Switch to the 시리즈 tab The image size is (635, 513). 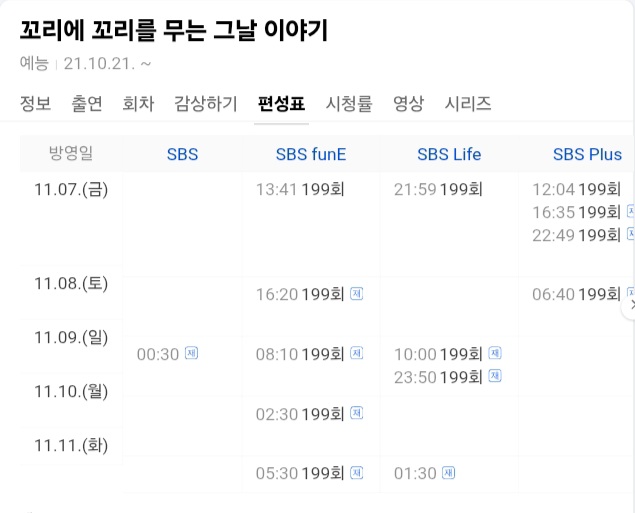pos(468,104)
